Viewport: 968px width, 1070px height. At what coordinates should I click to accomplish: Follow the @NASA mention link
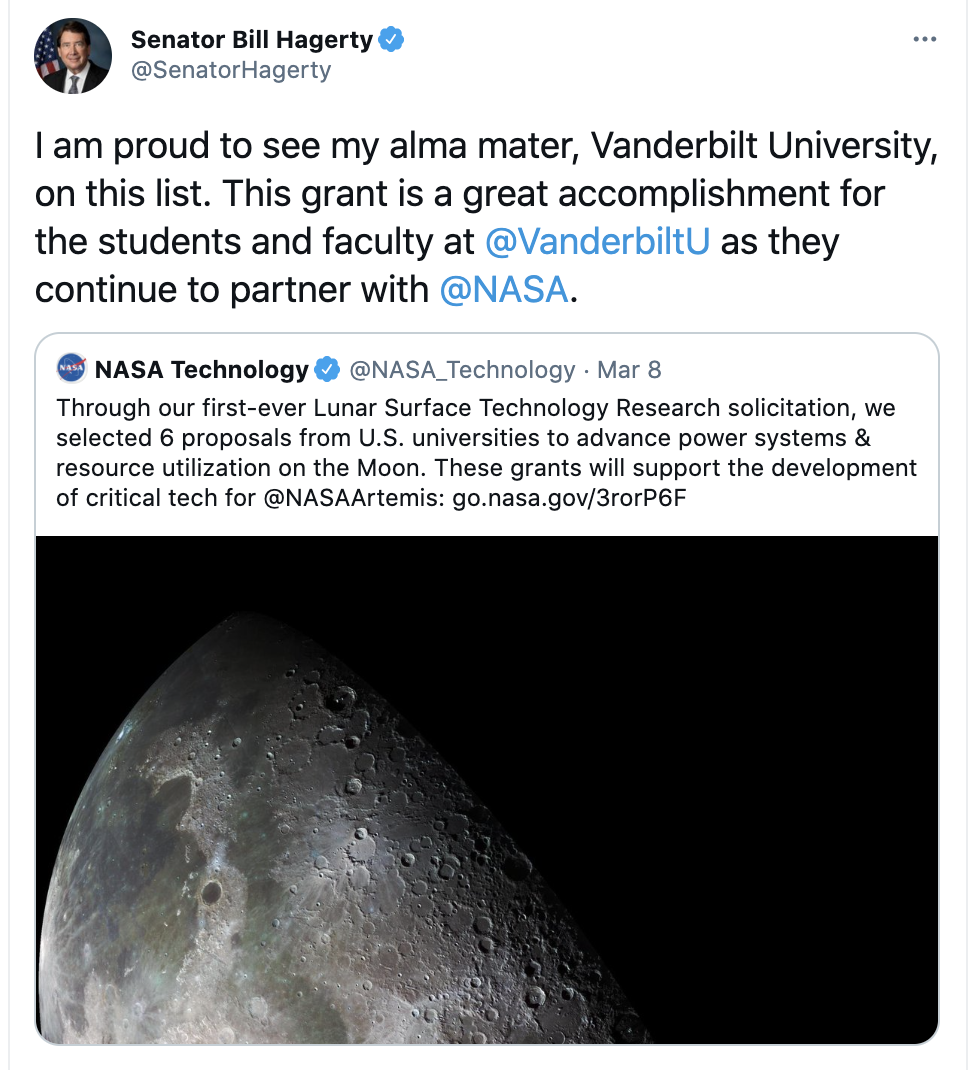504,289
